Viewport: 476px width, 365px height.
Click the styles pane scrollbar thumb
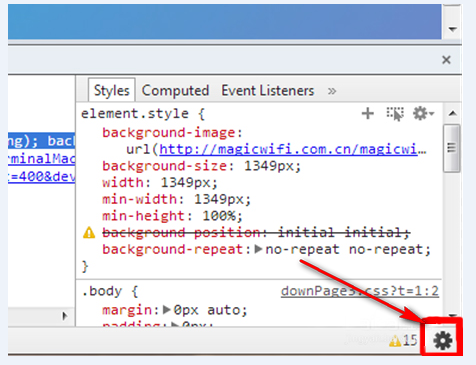point(452,148)
